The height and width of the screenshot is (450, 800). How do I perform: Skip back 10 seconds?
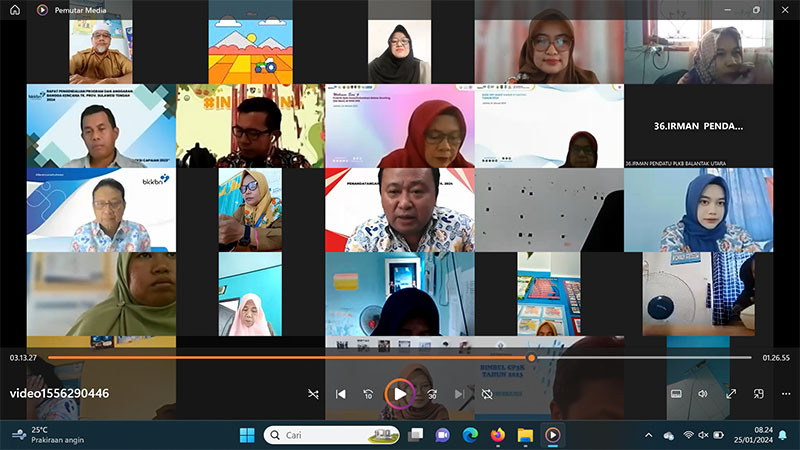(x=368, y=394)
